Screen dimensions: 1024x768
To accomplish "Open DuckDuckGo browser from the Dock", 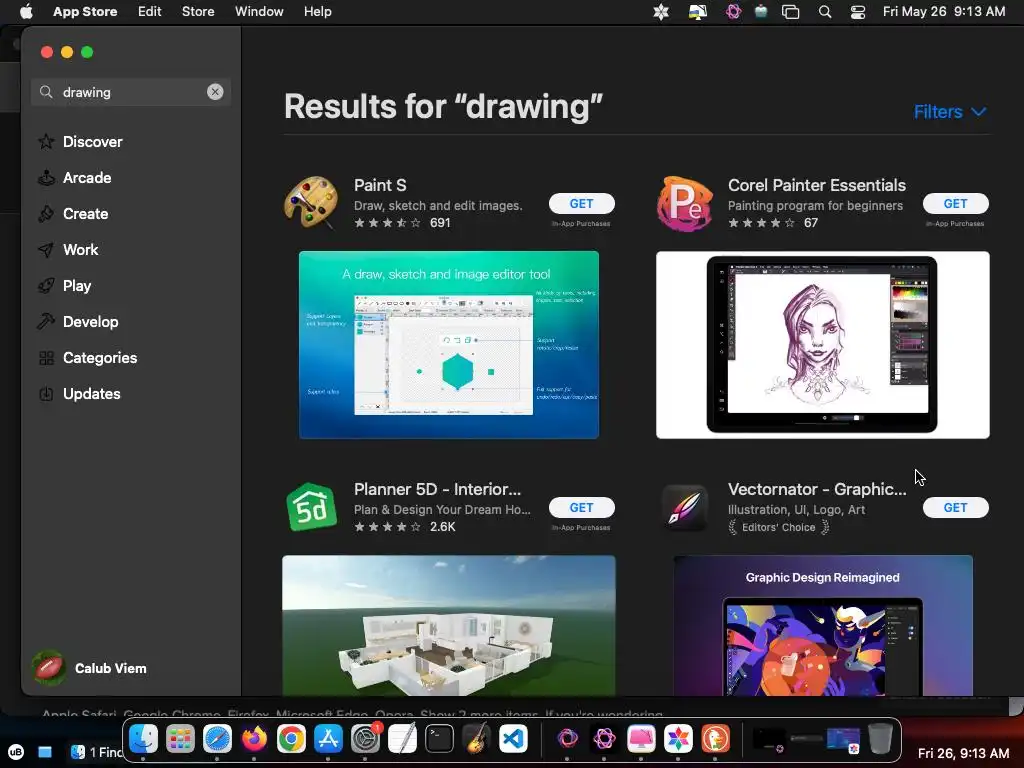I will click(715, 739).
